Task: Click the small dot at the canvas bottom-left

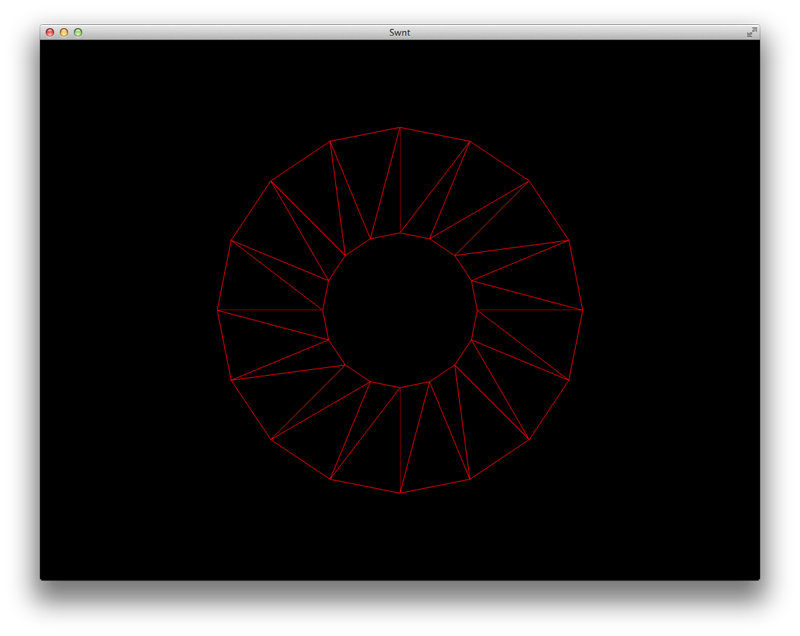Action: pos(40,579)
